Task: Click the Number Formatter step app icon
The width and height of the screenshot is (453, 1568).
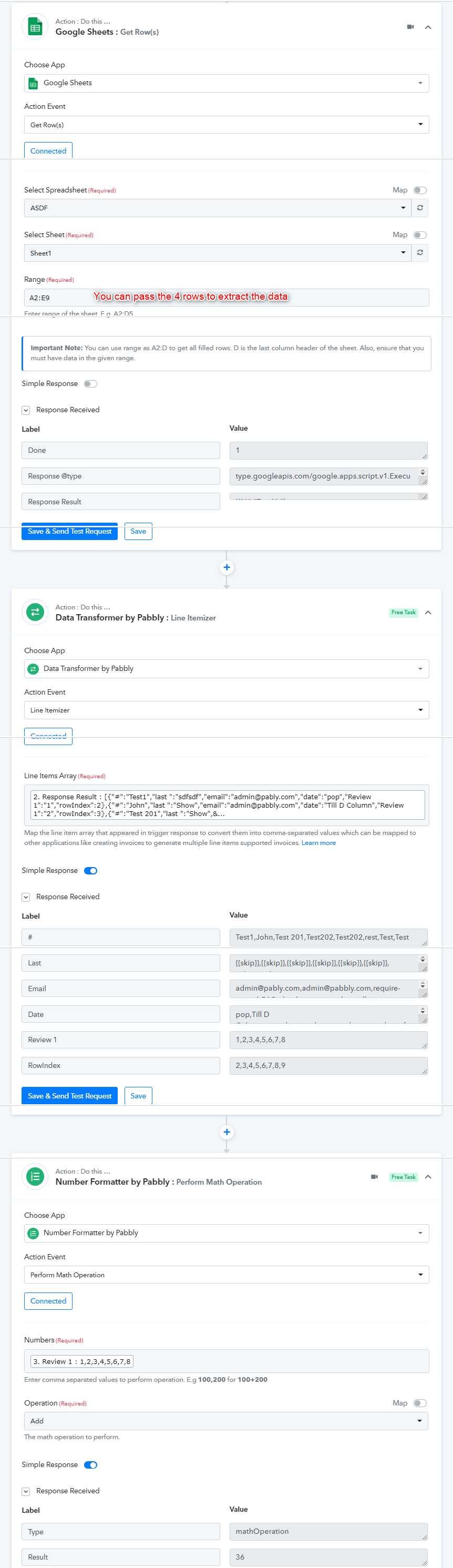Action: point(35,1177)
